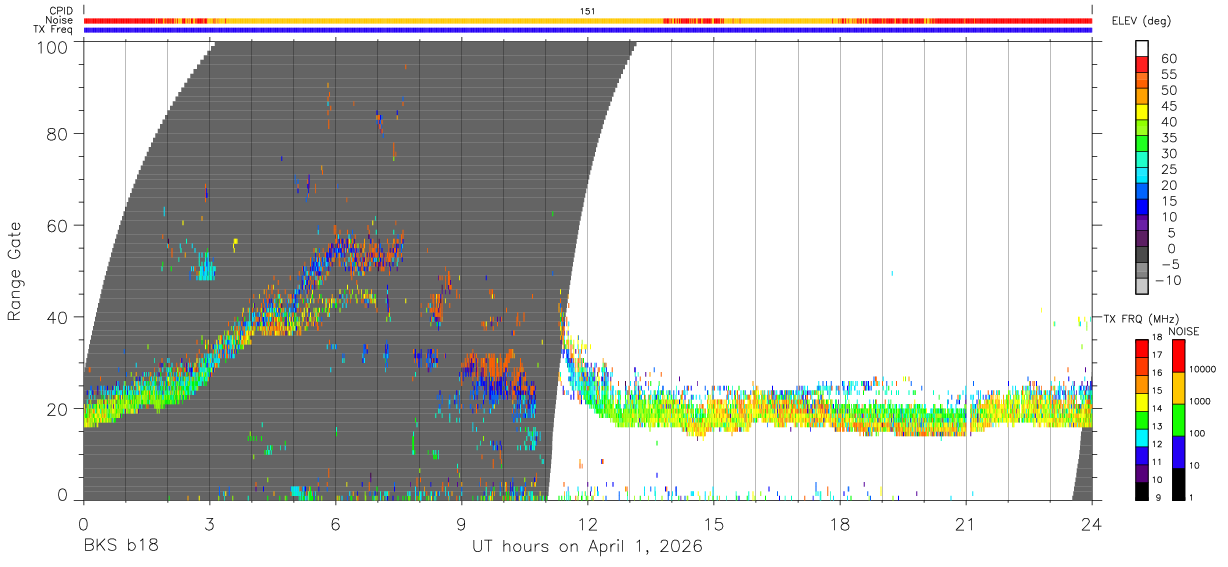Click the 'ELEV (deg)' colorbar title
Image resolution: width=1228 pixels, height=567 pixels.
1141,20
